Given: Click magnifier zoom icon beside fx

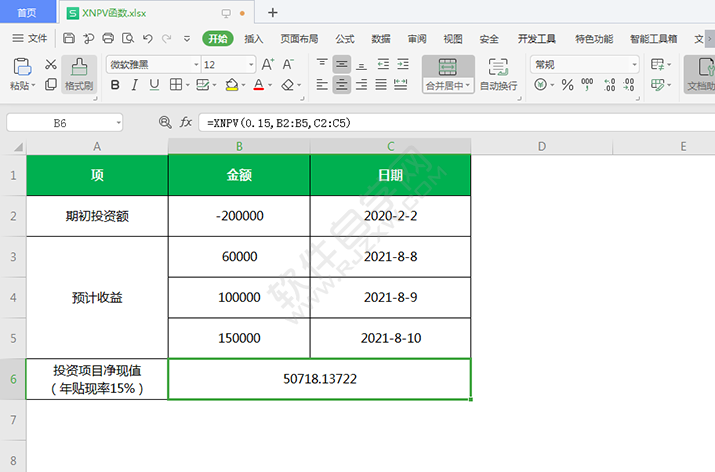Looking at the screenshot, I should point(165,122).
